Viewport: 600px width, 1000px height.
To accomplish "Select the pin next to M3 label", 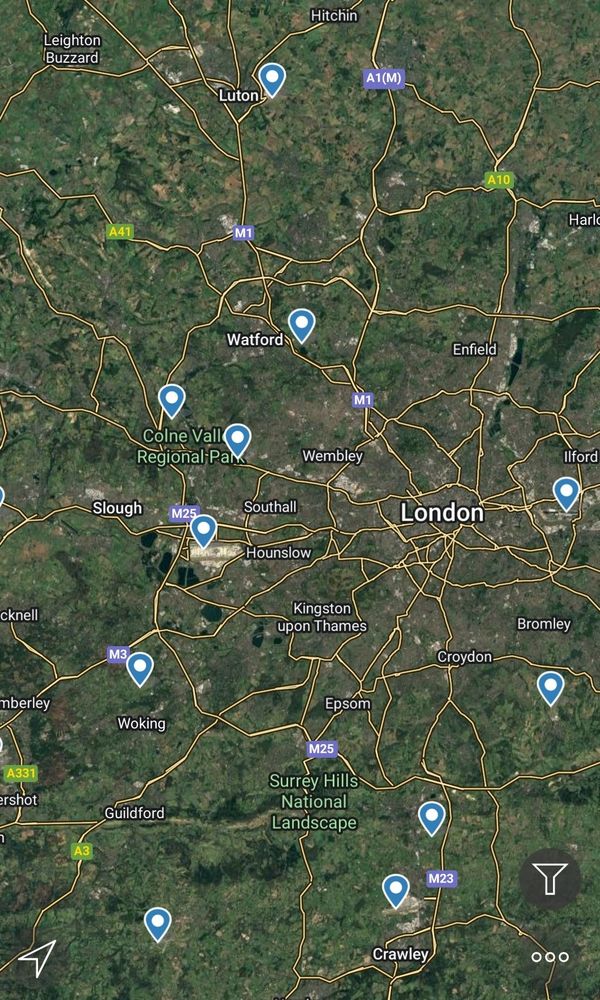I will tap(140, 669).
